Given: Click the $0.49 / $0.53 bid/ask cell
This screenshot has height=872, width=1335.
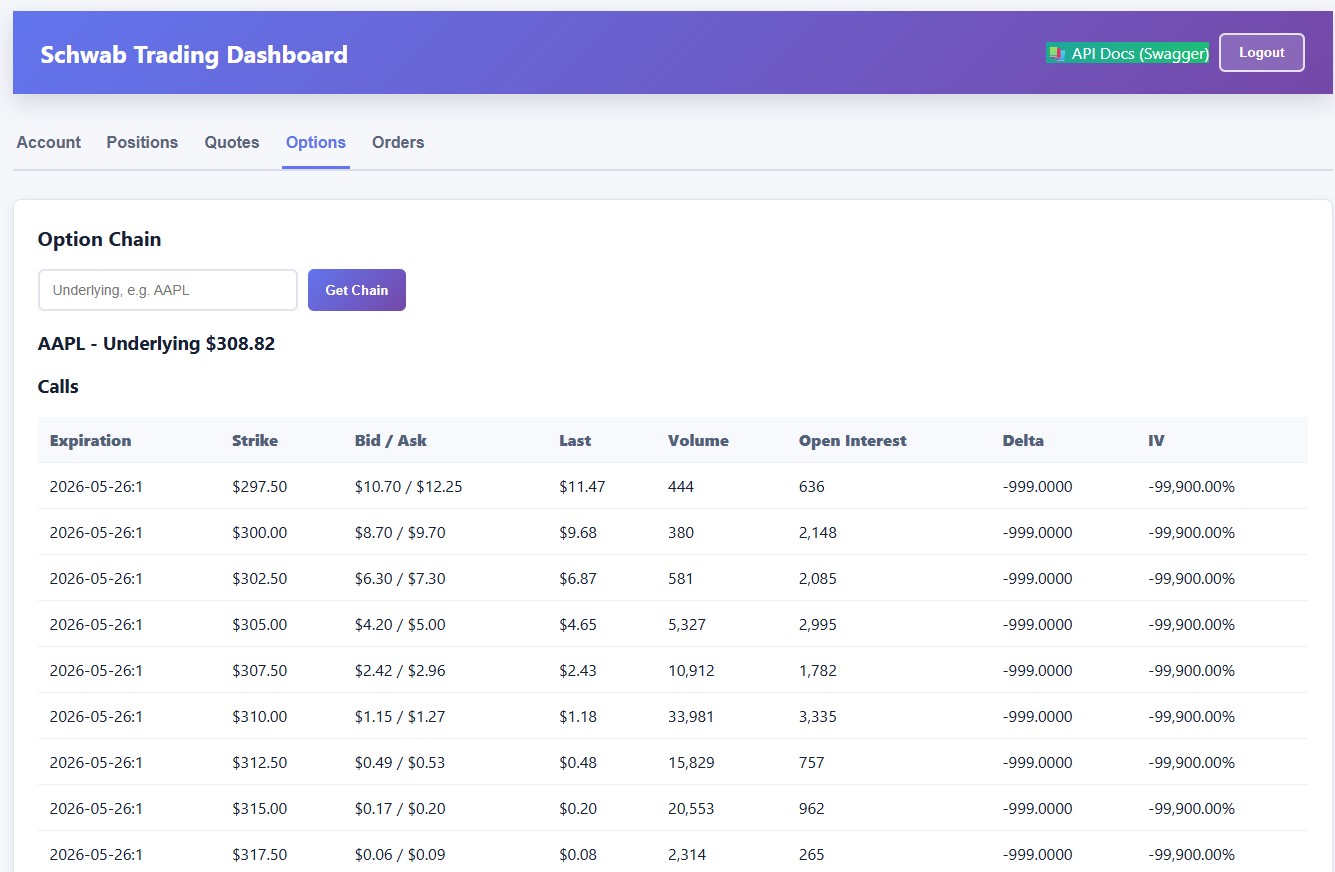Looking at the screenshot, I should pos(400,763).
